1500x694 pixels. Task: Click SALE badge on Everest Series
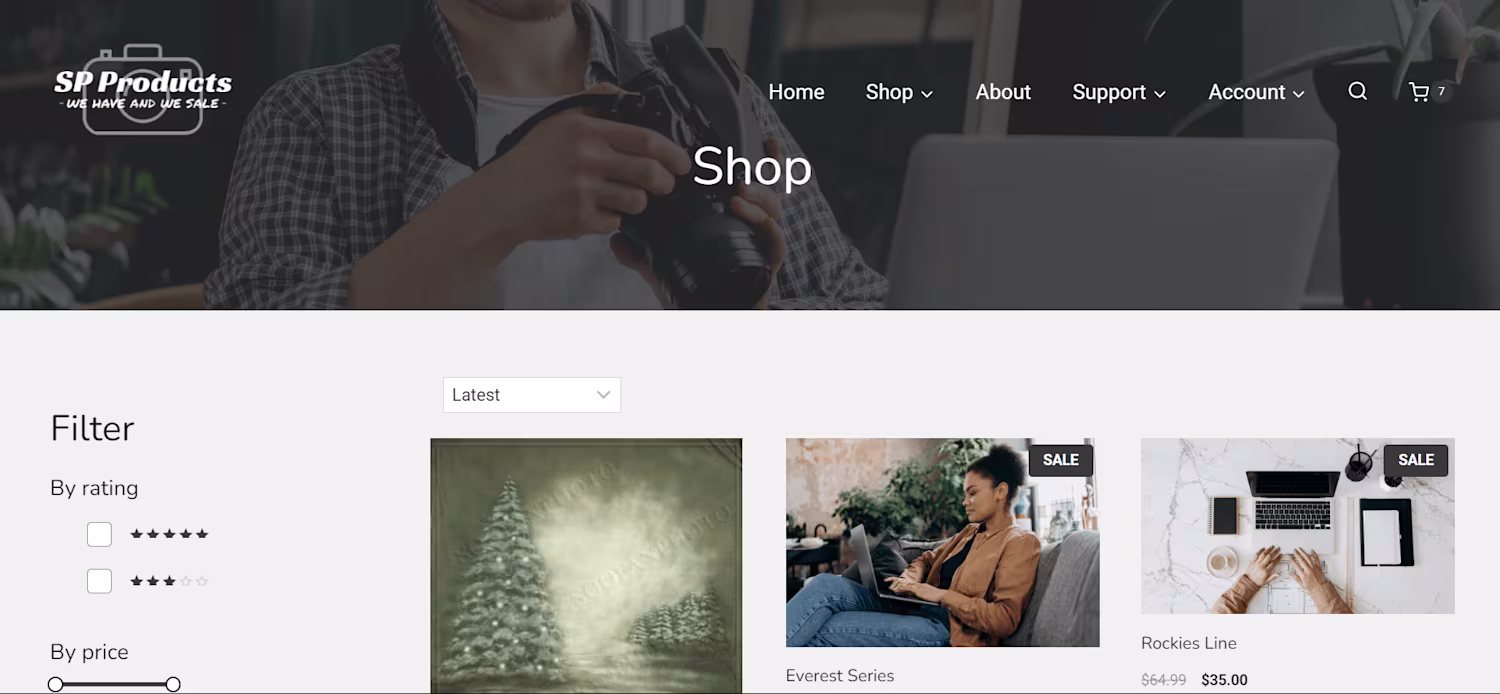[x=1060, y=460]
